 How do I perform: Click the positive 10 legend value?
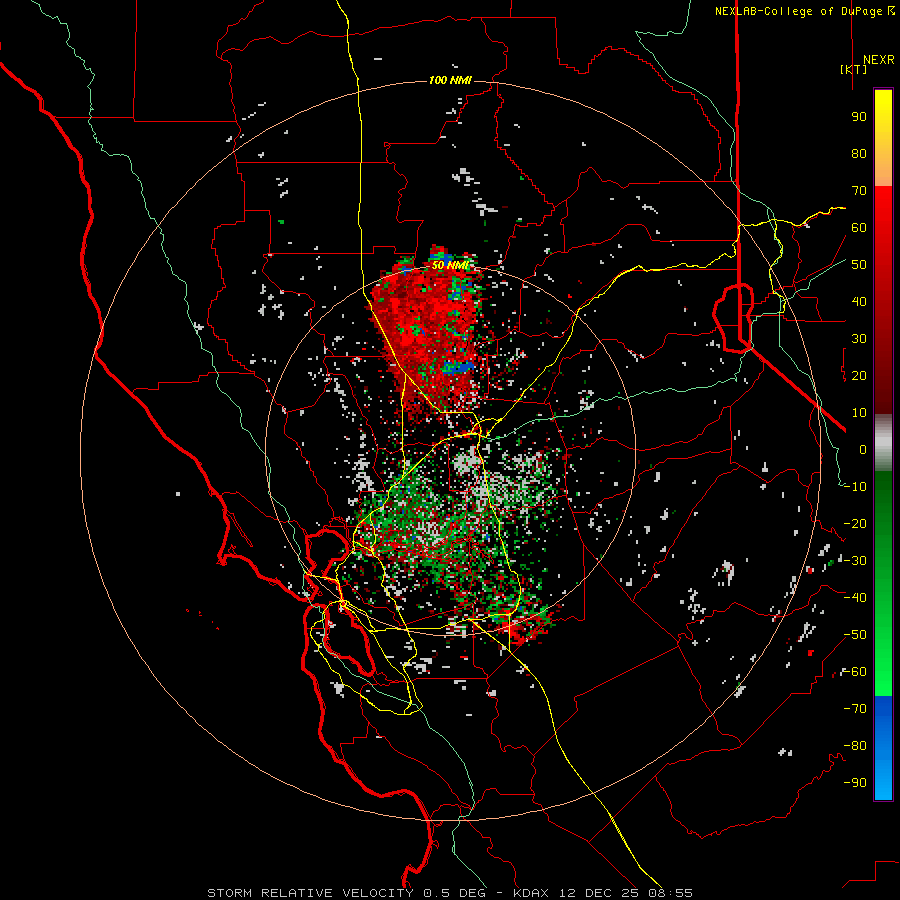(x=859, y=413)
